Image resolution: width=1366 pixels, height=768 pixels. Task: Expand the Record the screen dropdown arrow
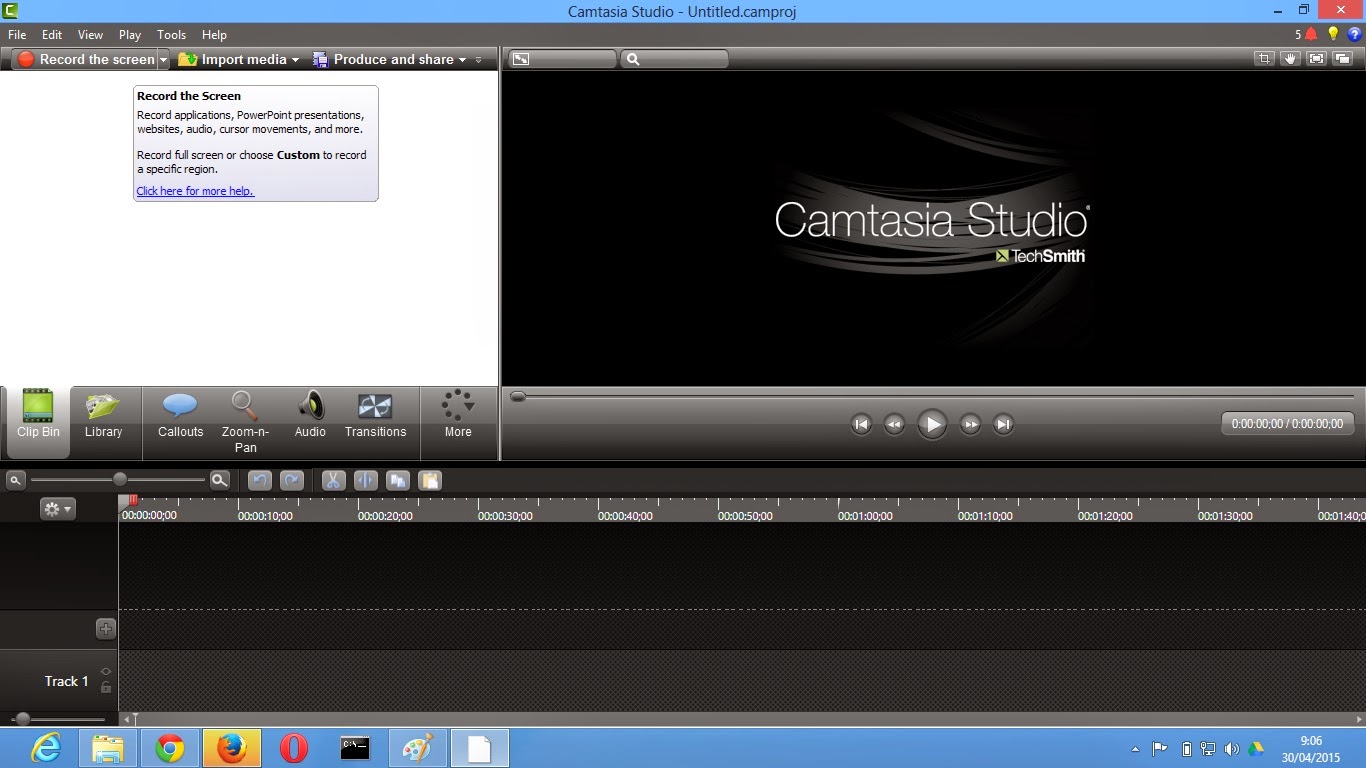click(164, 60)
